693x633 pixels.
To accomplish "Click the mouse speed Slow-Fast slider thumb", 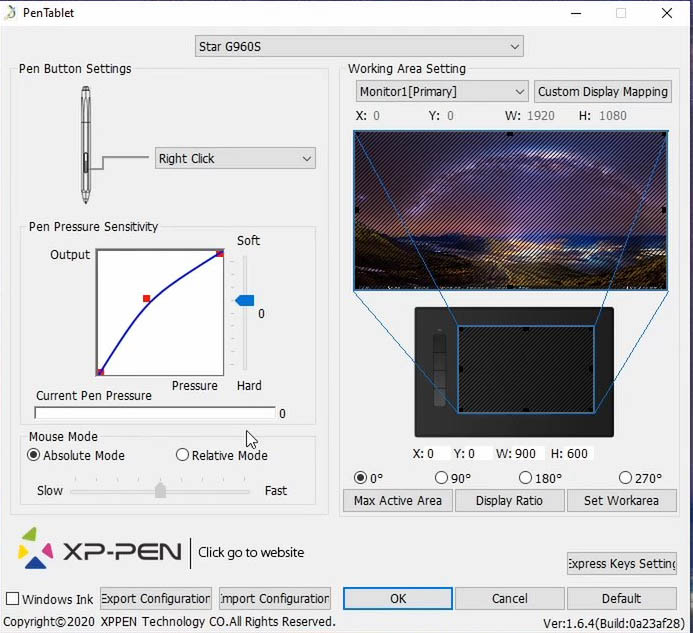I will [x=160, y=490].
